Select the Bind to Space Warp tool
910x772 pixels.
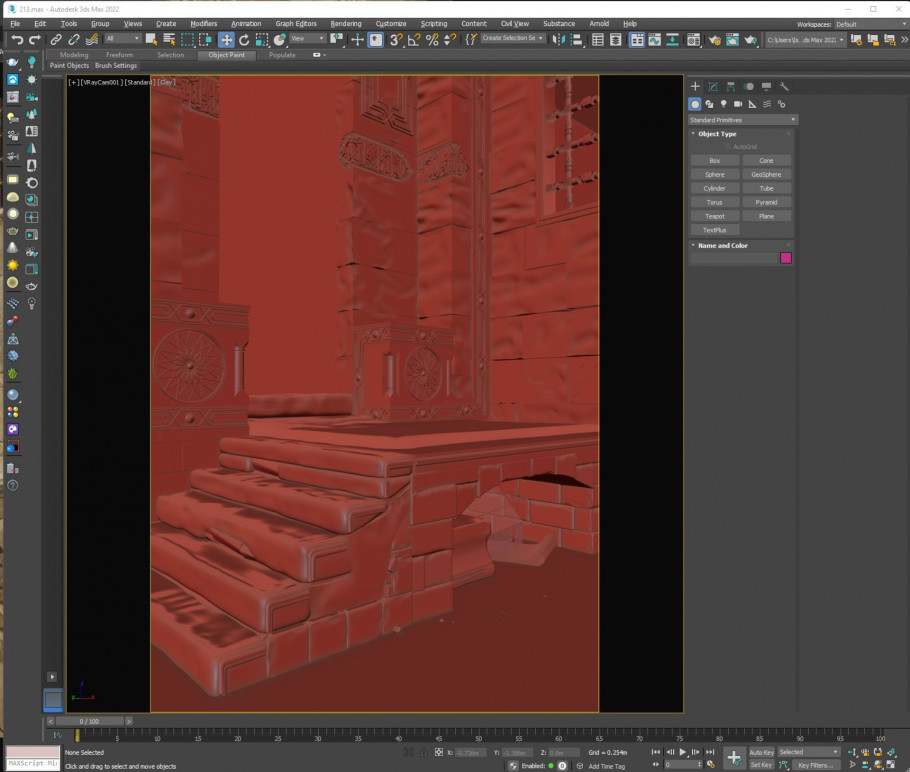point(92,39)
